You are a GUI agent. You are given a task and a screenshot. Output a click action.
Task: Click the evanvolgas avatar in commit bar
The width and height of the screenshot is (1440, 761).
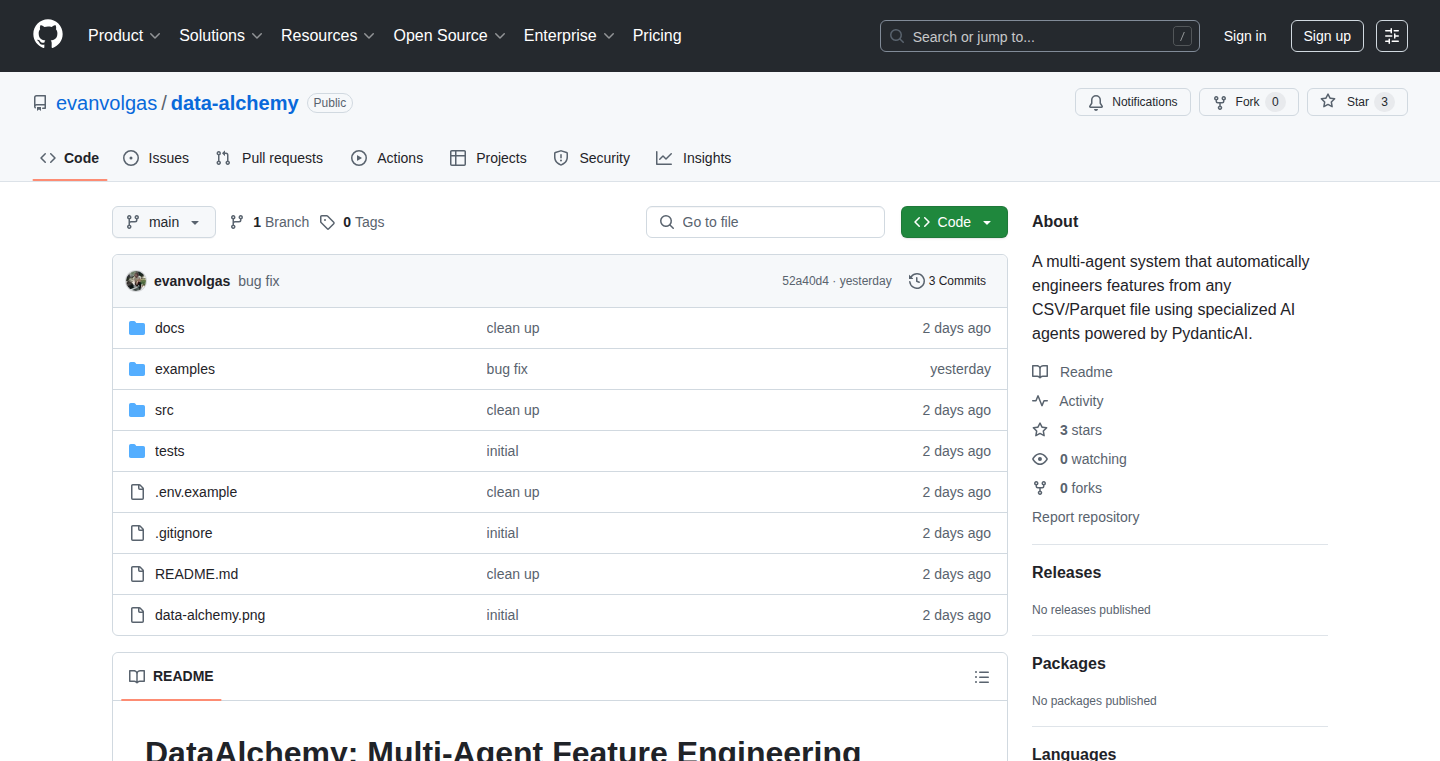pyautogui.click(x=136, y=281)
